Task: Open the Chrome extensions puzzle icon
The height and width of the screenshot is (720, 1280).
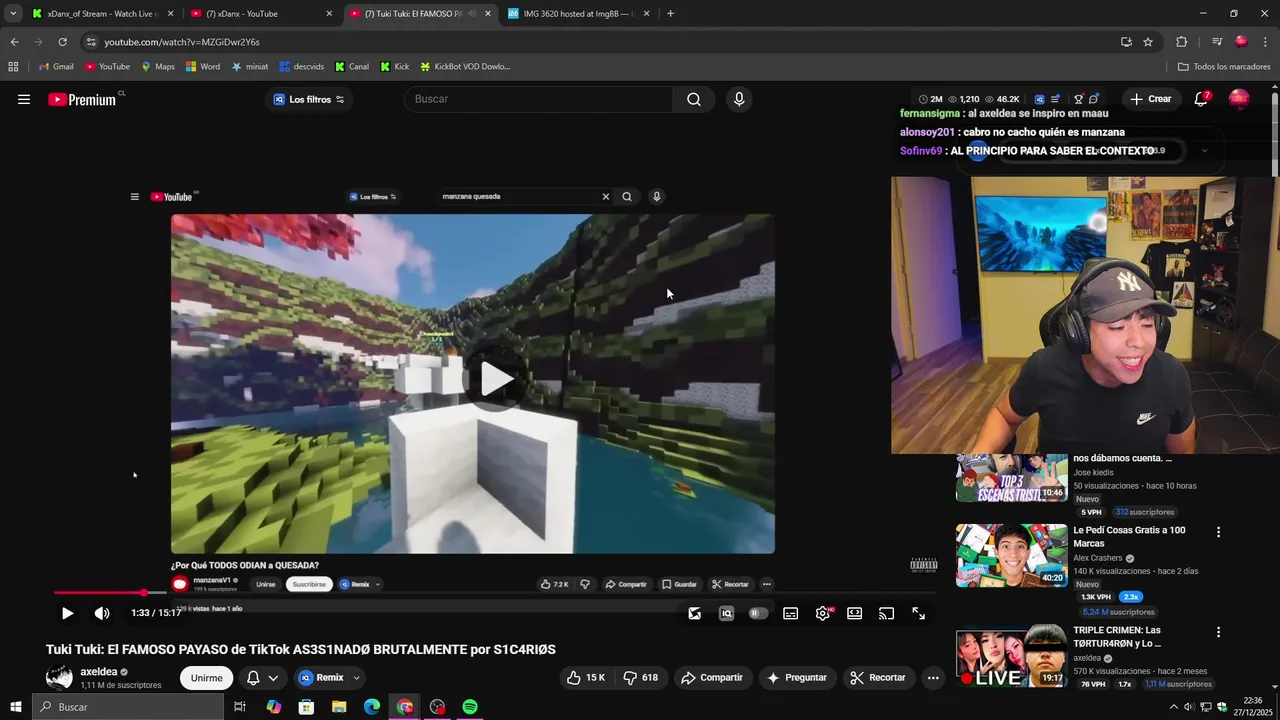Action: (1181, 42)
